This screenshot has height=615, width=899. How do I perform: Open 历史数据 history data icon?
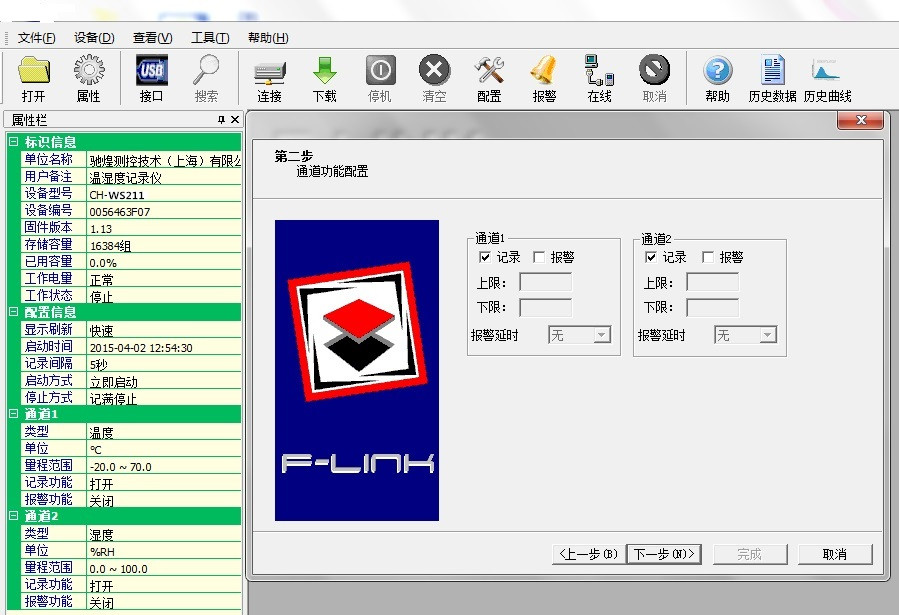click(772, 72)
